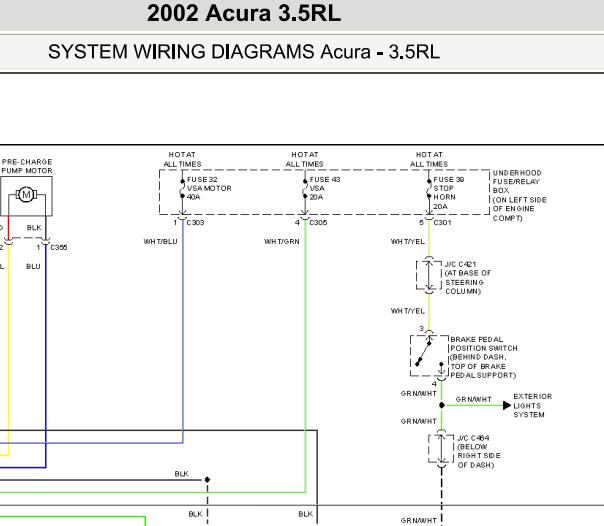The width and height of the screenshot is (604, 526).
Task: Click the 'EXTERIOR LIGHTS SYSTEM' reference
Action: (x=533, y=405)
